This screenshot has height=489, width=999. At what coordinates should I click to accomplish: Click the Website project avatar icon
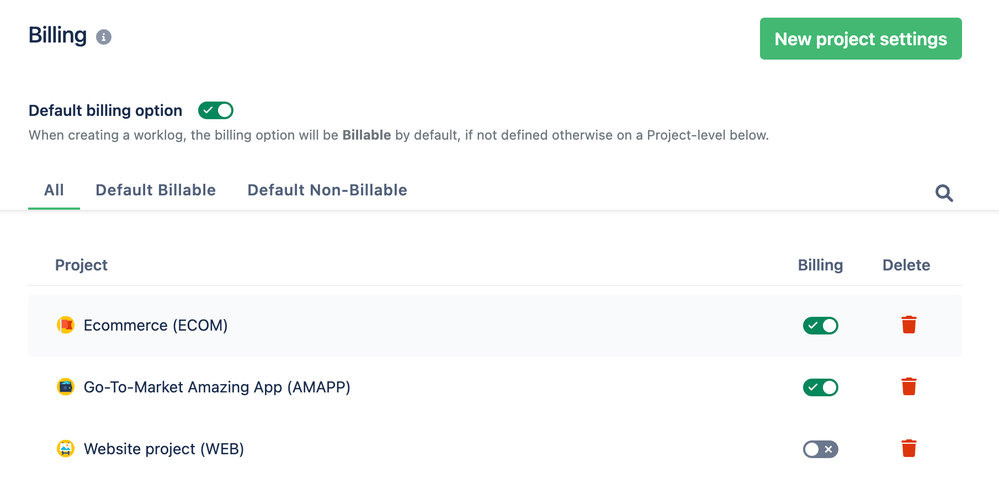[66, 449]
